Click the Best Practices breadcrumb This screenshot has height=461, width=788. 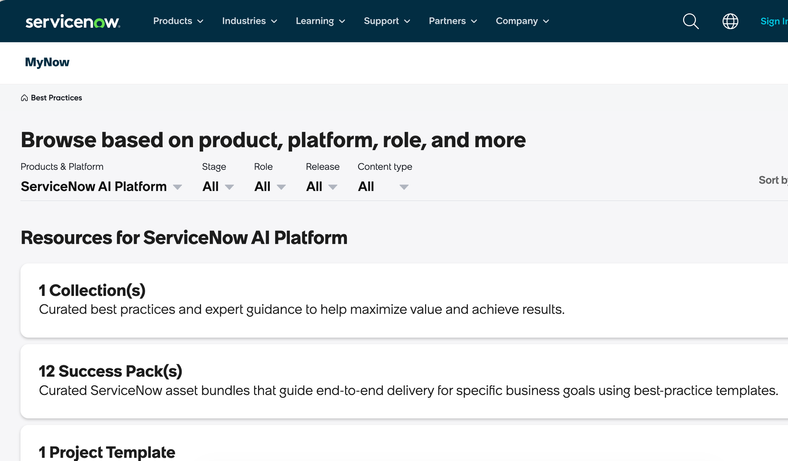coord(56,98)
